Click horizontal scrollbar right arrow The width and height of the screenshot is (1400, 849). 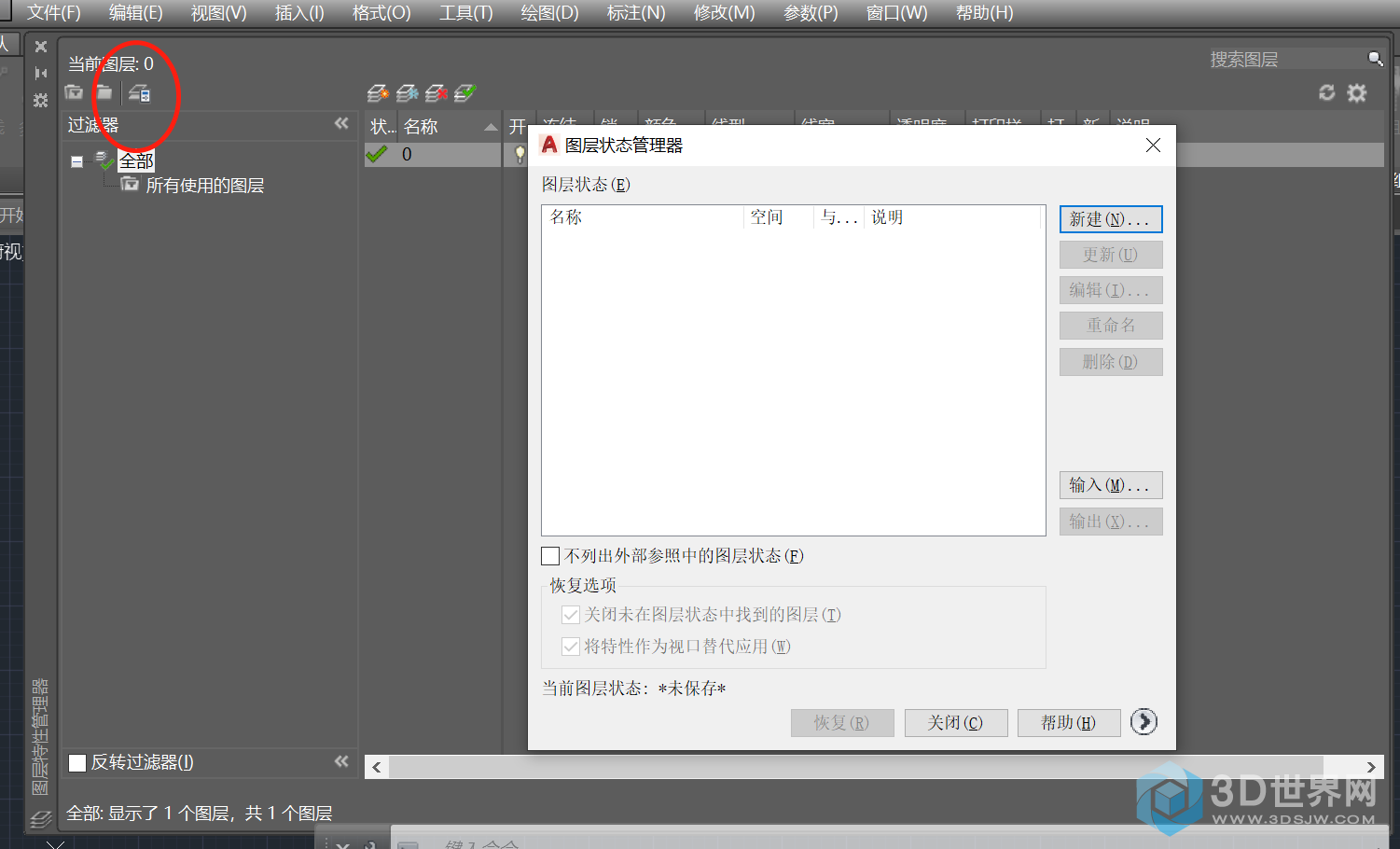(x=1371, y=767)
